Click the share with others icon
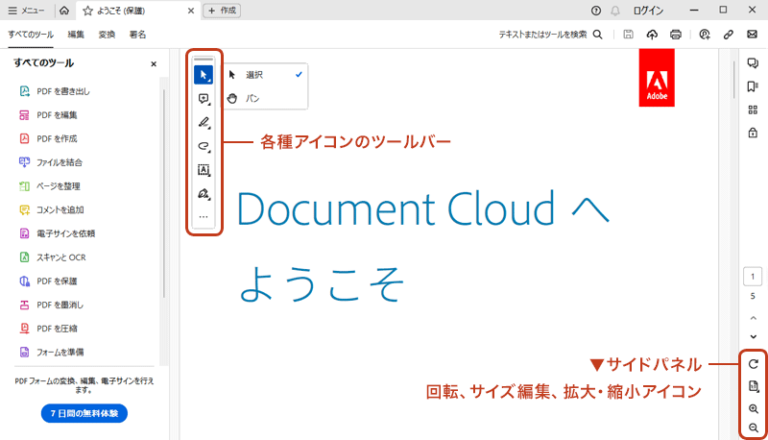768x440 pixels. [x=704, y=34]
